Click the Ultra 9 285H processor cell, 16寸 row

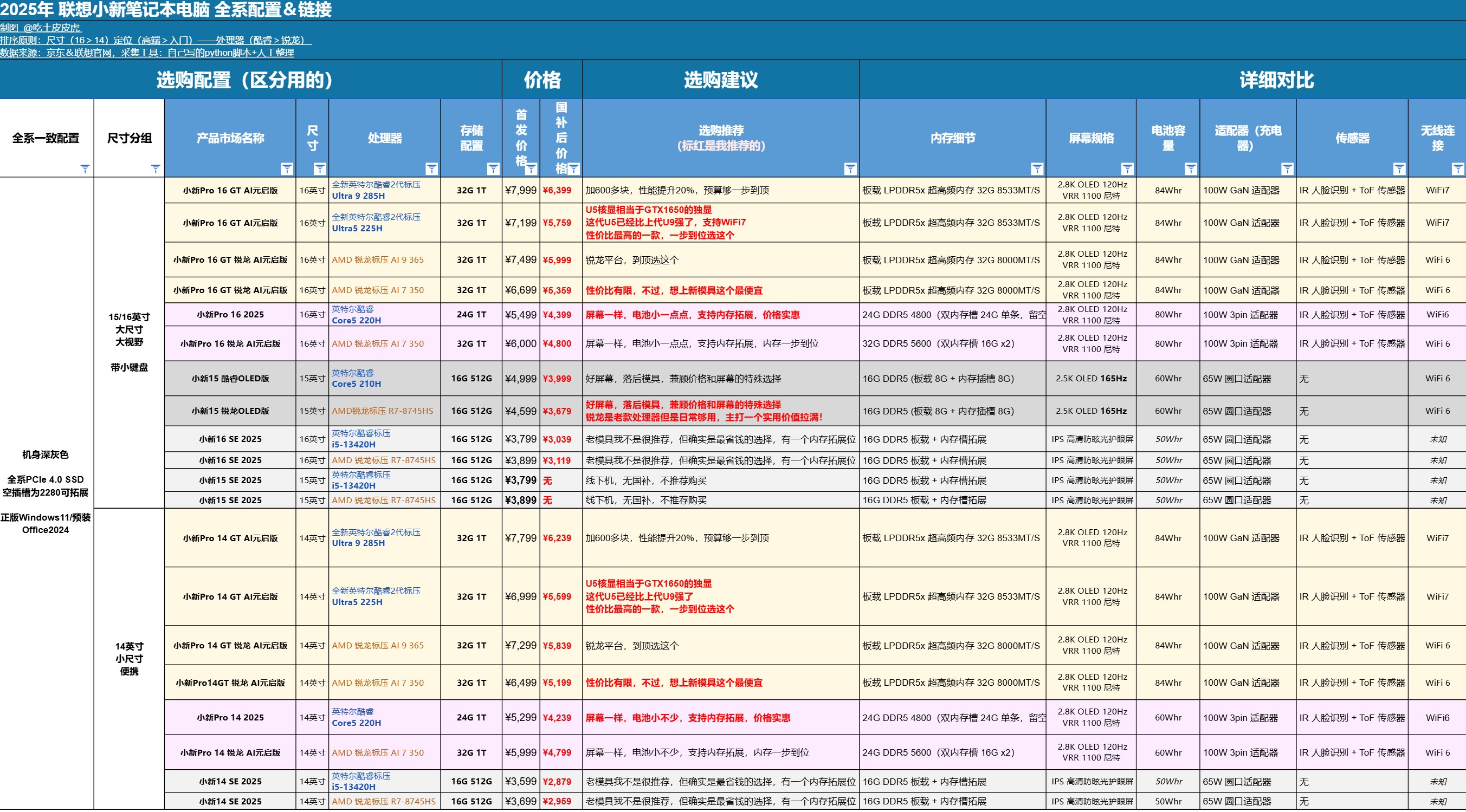(385, 190)
